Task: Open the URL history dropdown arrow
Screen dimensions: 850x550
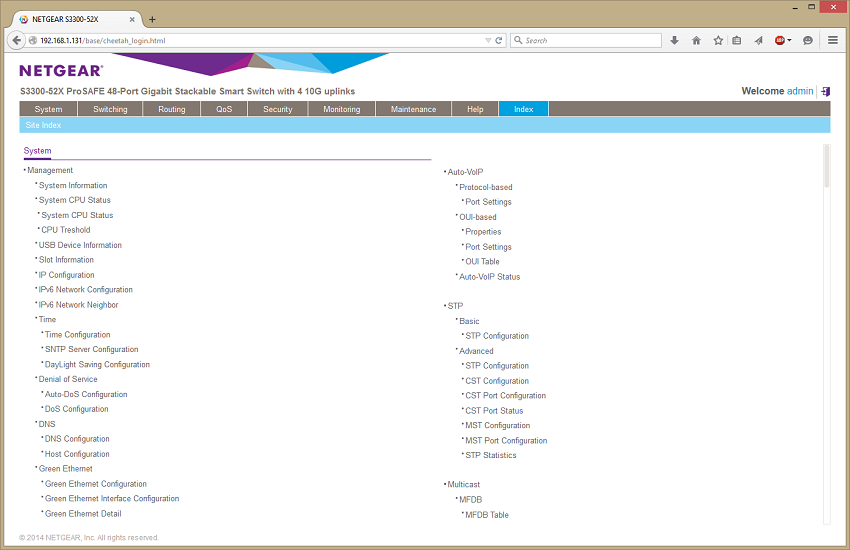Action: (x=488, y=40)
